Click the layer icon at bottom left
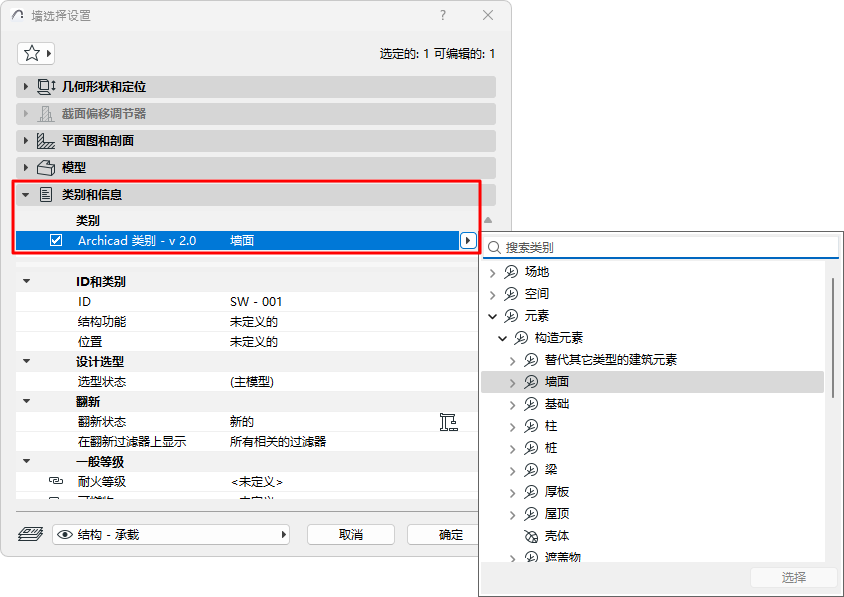844x597 pixels. 31,534
